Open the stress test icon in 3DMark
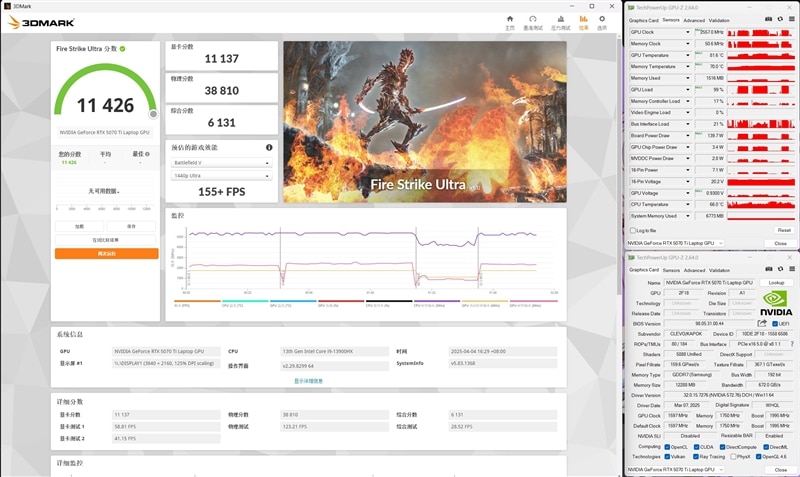 (560, 19)
